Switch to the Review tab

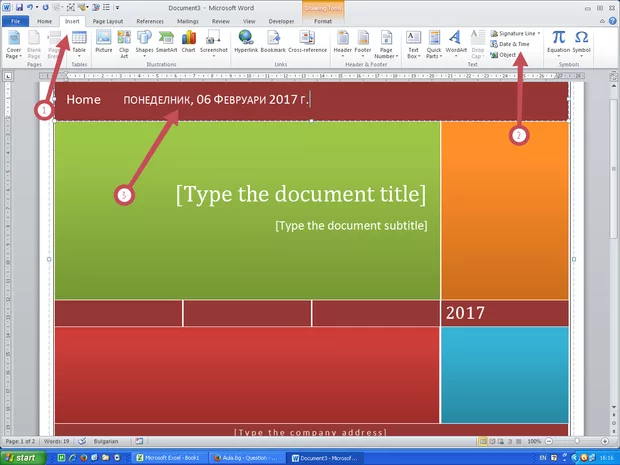[221, 21]
